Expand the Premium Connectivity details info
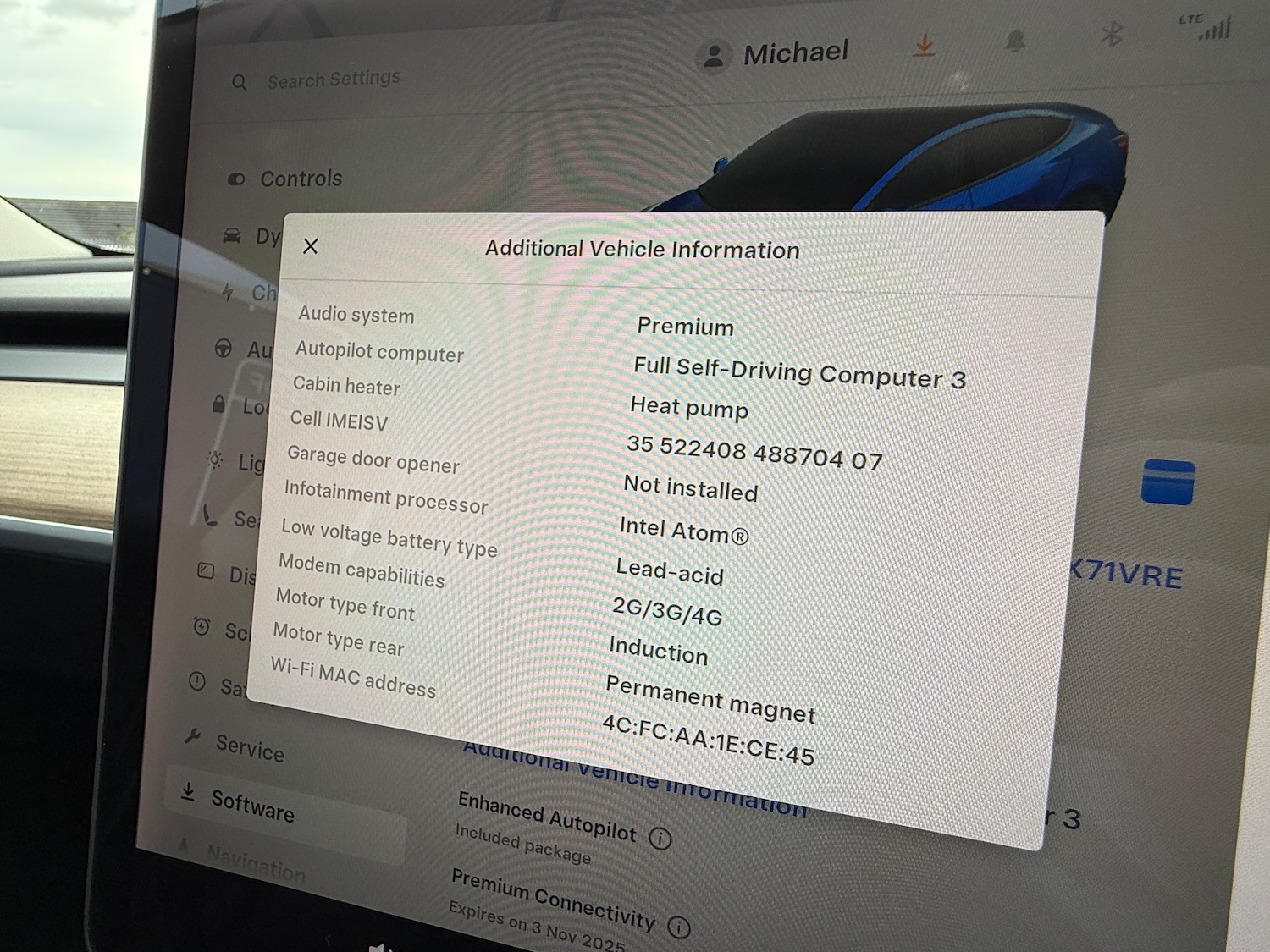 pyautogui.click(x=679, y=926)
